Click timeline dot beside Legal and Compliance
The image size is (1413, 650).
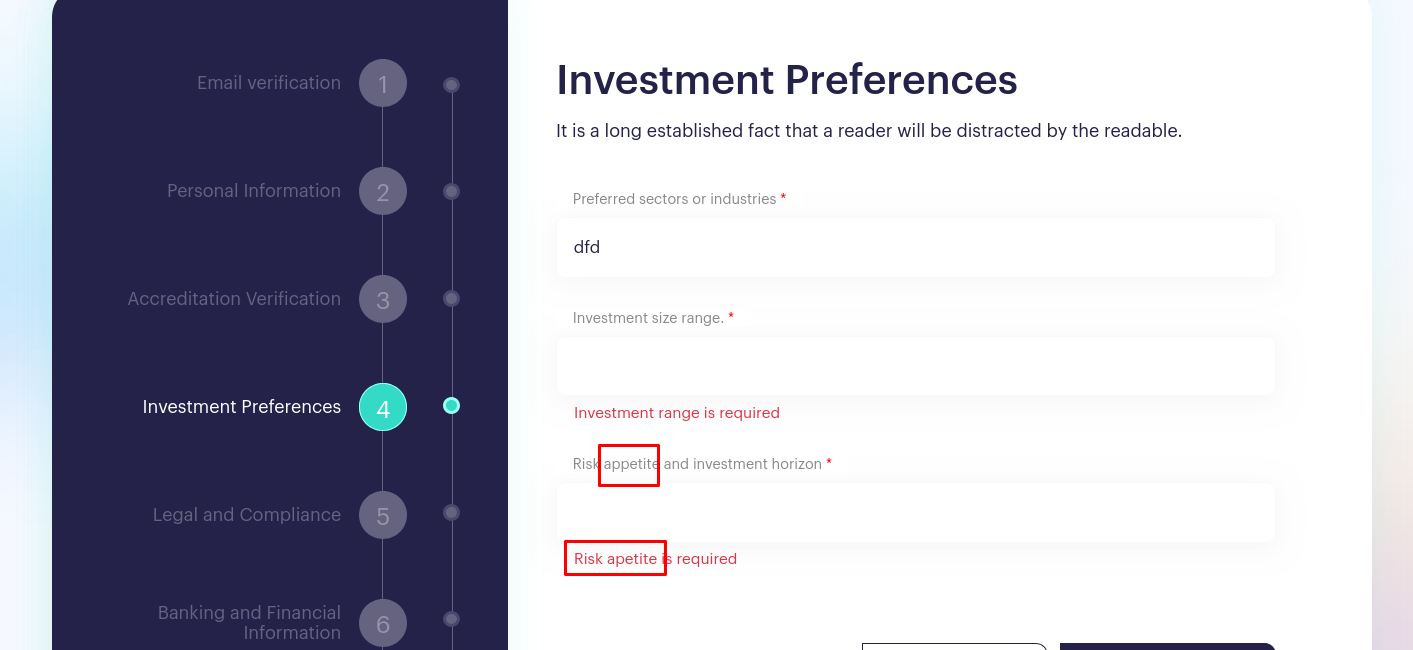click(x=452, y=512)
